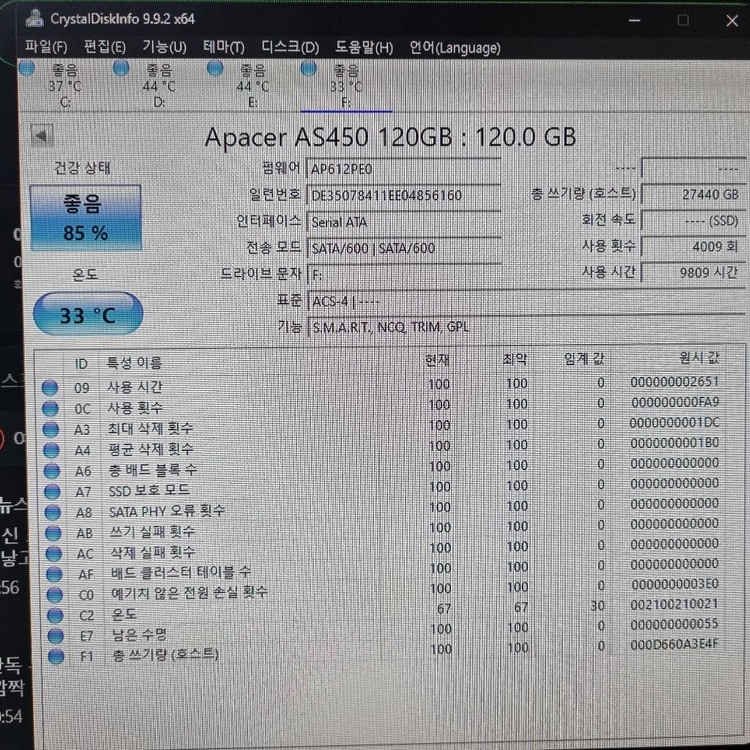This screenshot has height=750, width=750.
Task: Click power on hours value 9809 시간
Action: [694, 273]
